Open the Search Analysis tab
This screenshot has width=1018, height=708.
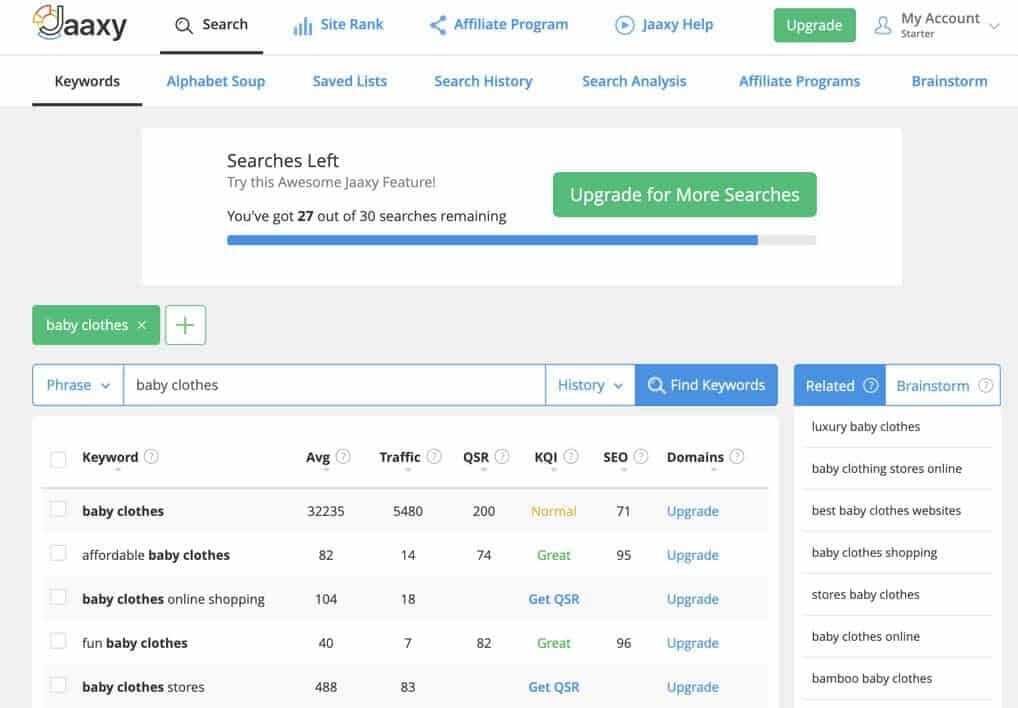click(x=634, y=81)
